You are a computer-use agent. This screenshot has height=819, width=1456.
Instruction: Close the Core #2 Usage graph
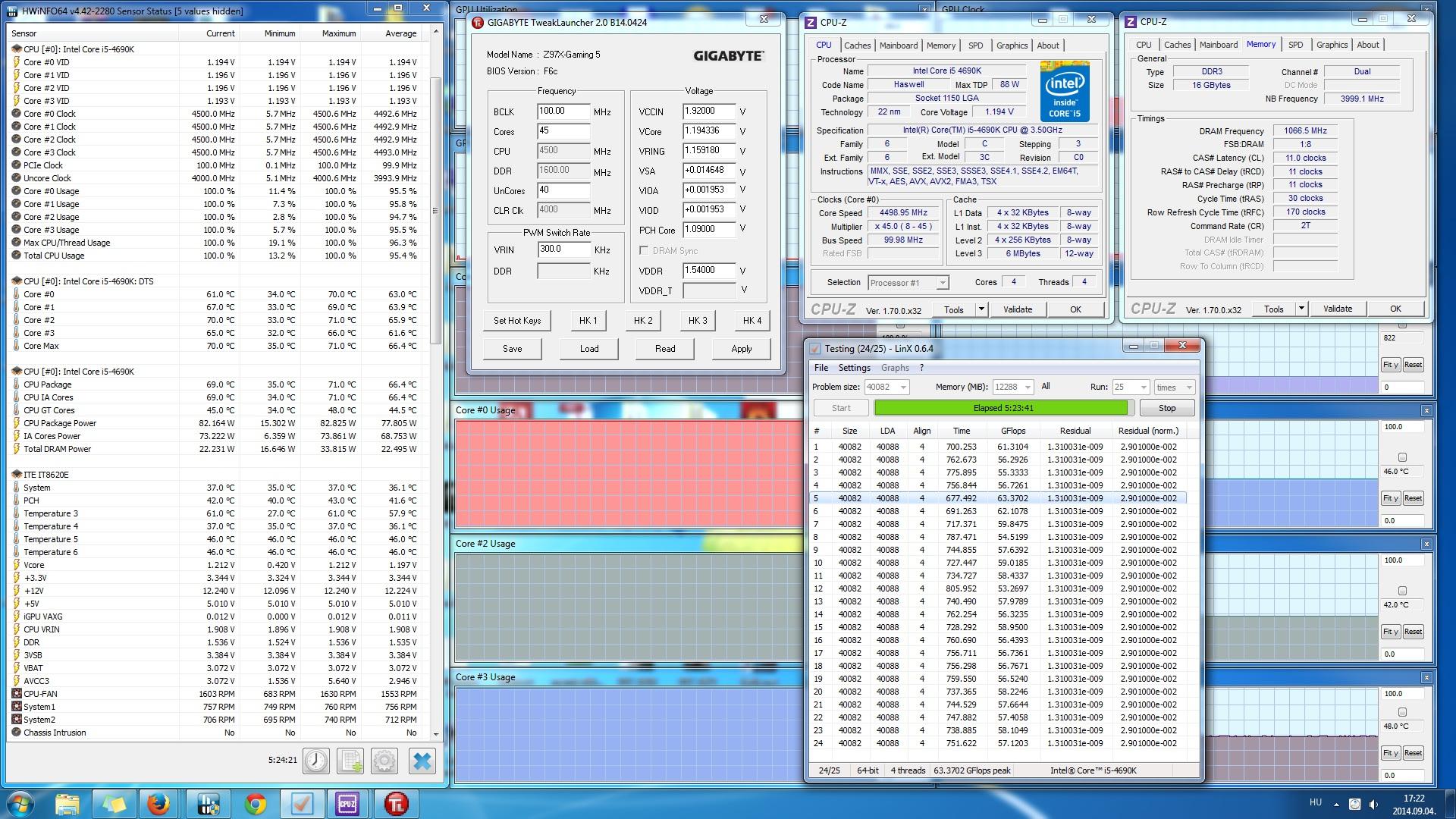point(1426,544)
